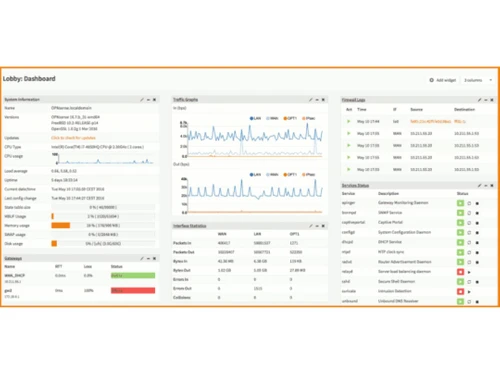This screenshot has width=500, height=375.
Task: Restart the DHCP Service
Action: pos(469,242)
